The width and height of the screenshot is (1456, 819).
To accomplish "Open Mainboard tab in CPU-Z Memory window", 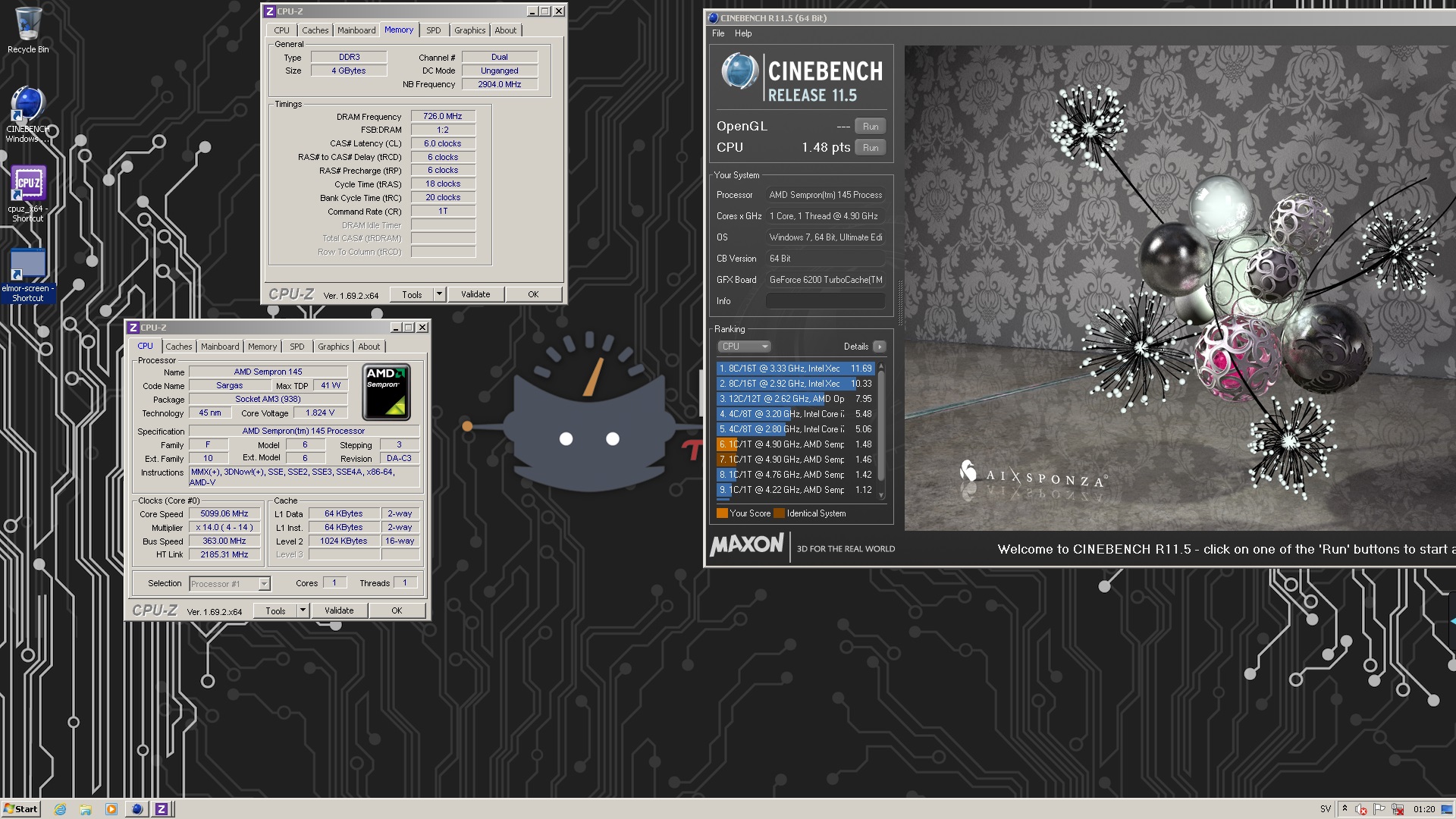I will click(x=356, y=30).
